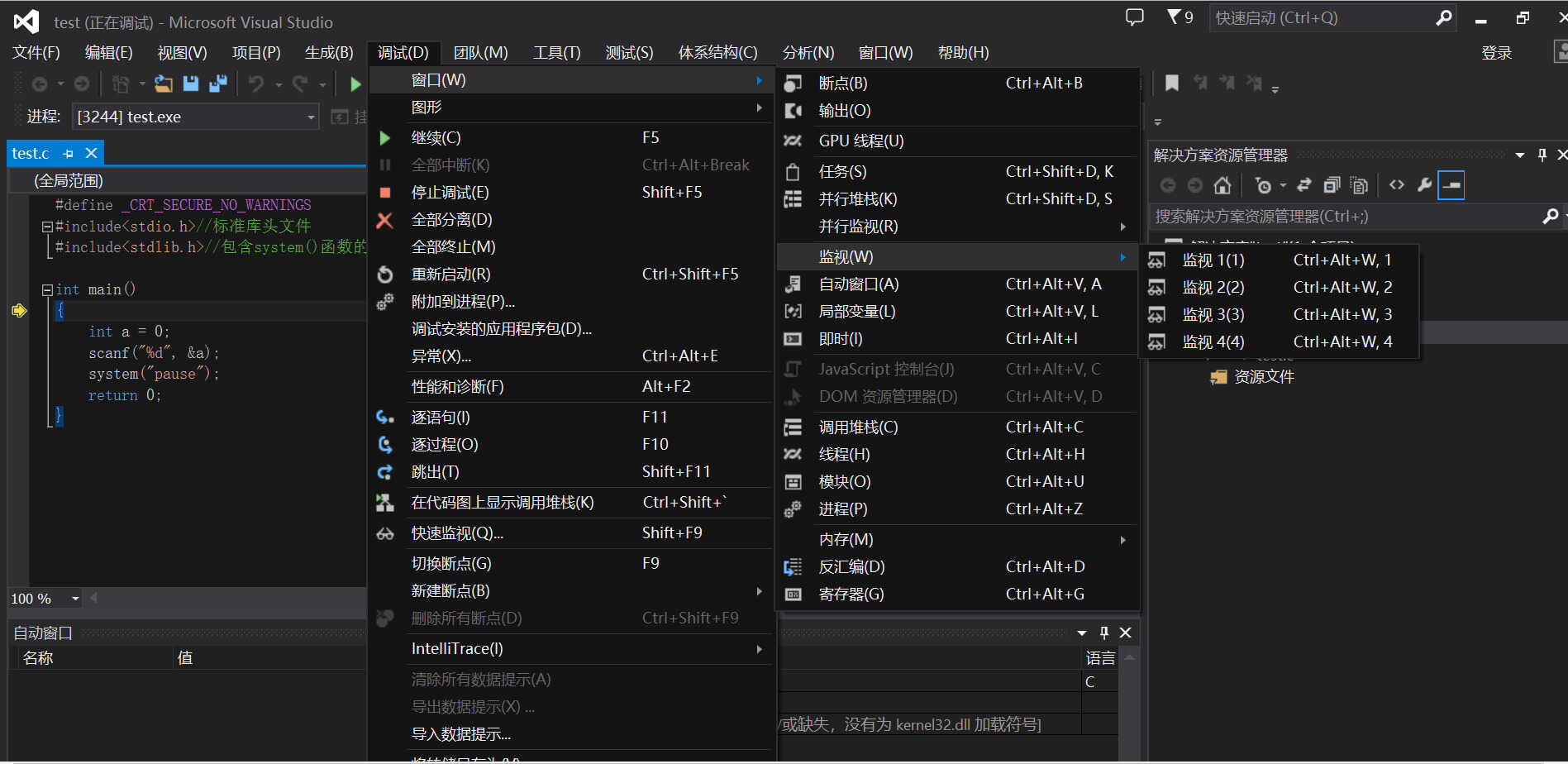Viewport: 1568px width, 764px height.
Task: Toggle pin on test.c tab
Action: pyautogui.click(x=68, y=153)
